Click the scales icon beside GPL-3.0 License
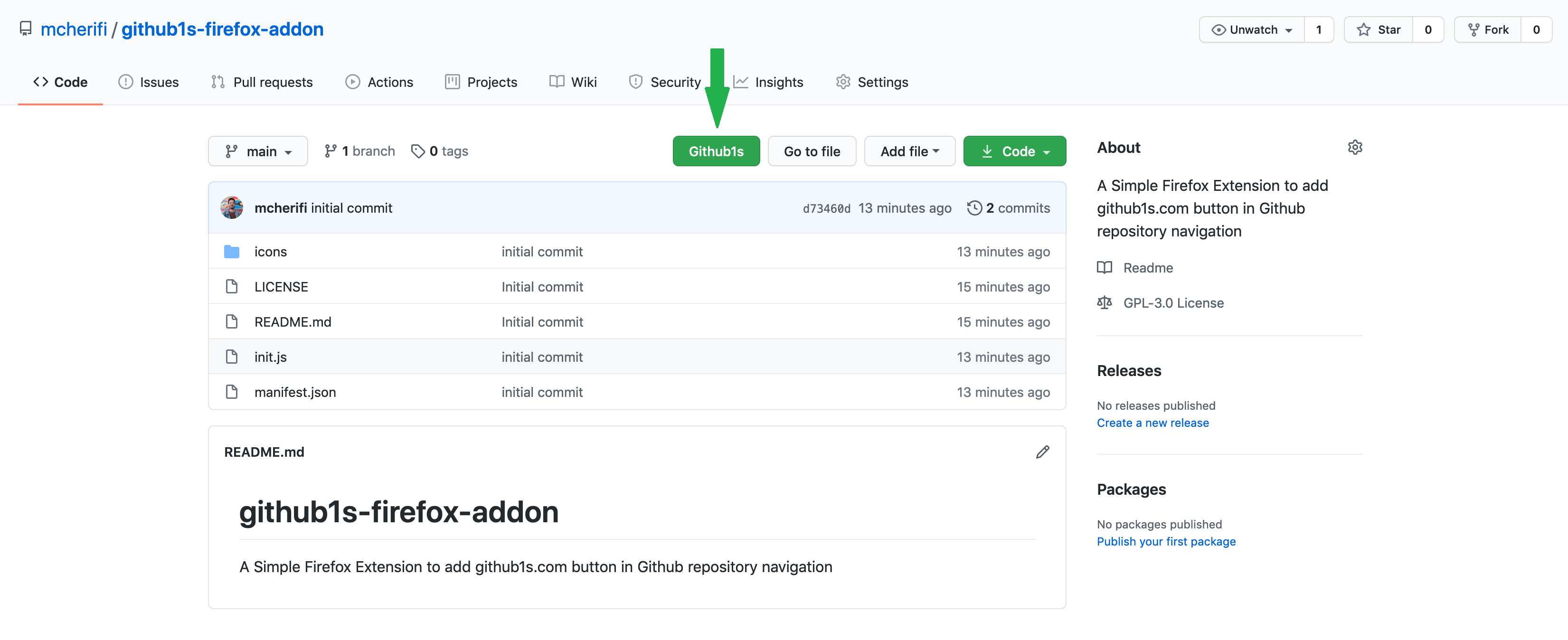Viewport: 1568px width, 640px height. coord(1105,302)
